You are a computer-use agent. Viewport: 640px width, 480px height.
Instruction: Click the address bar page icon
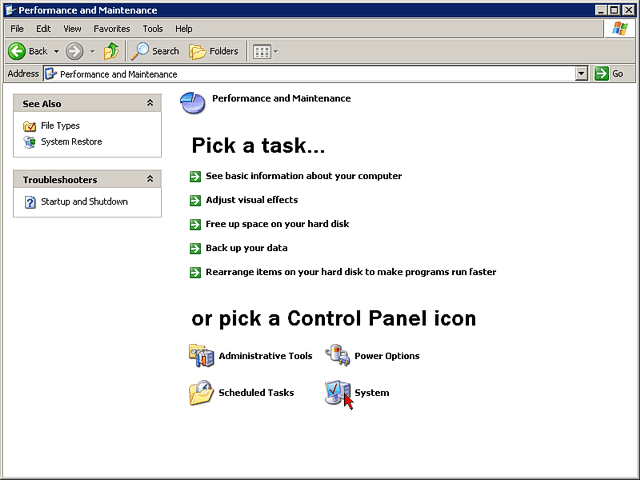(x=51, y=74)
